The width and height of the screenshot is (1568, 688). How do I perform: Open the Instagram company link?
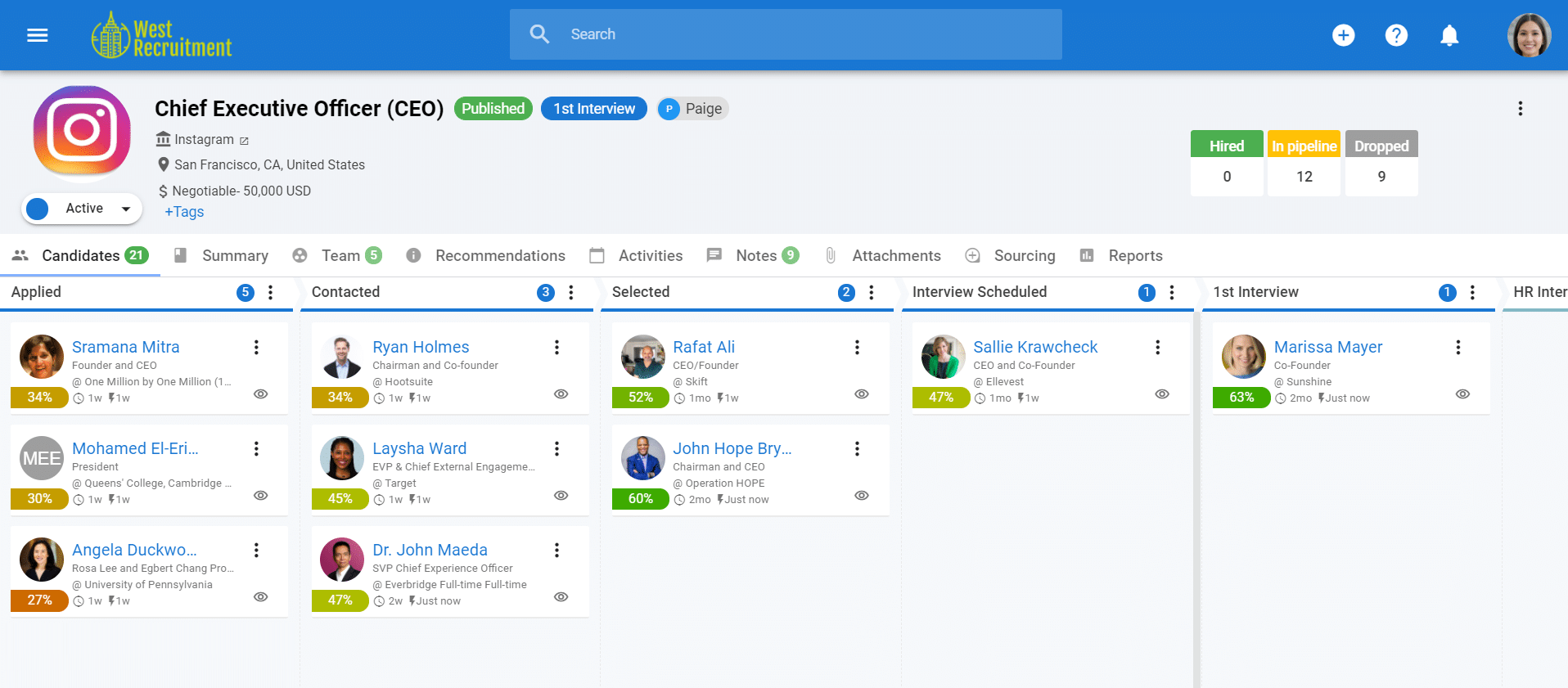(204, 140)
